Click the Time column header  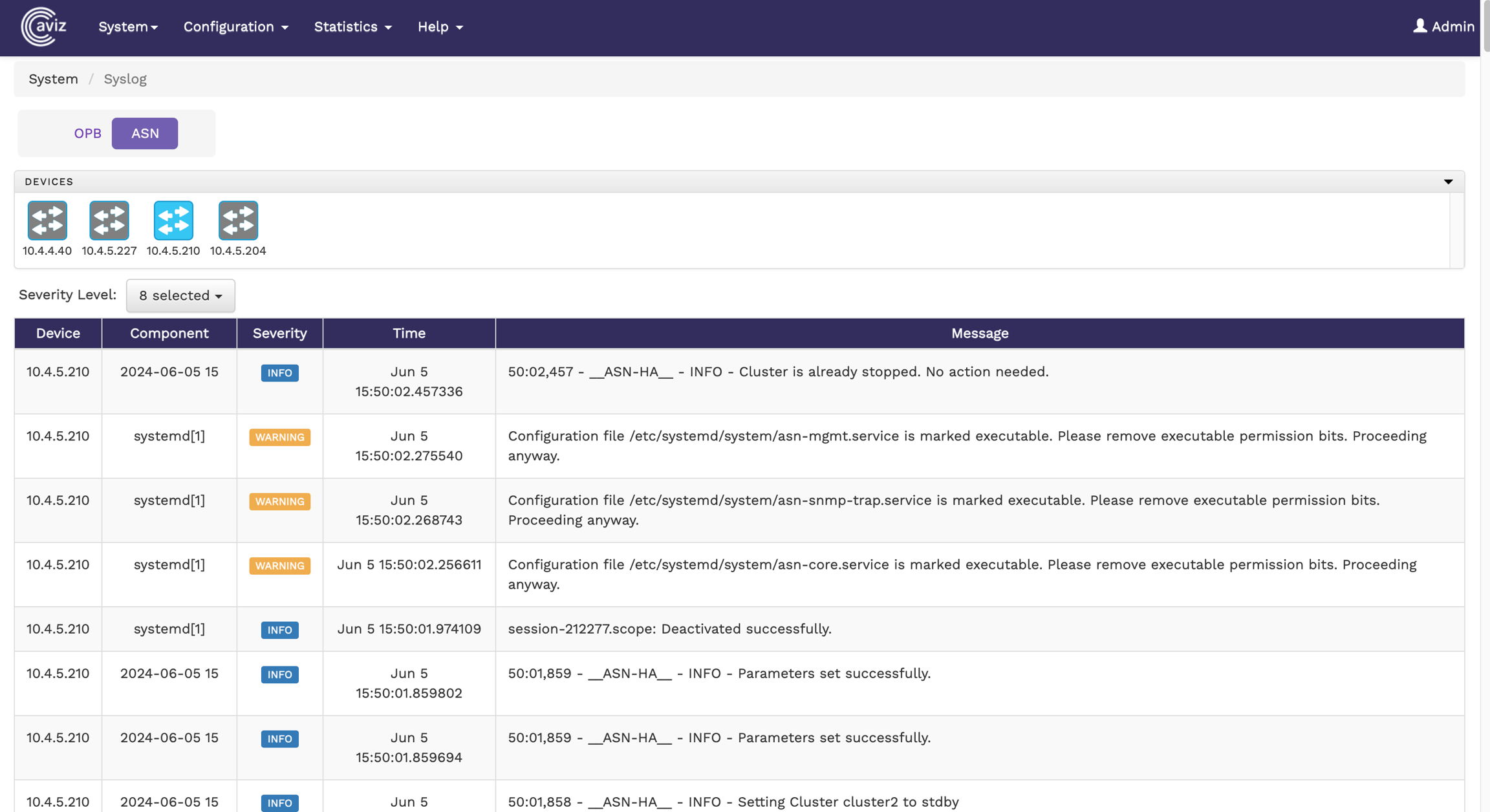click(x=409, y=334)
